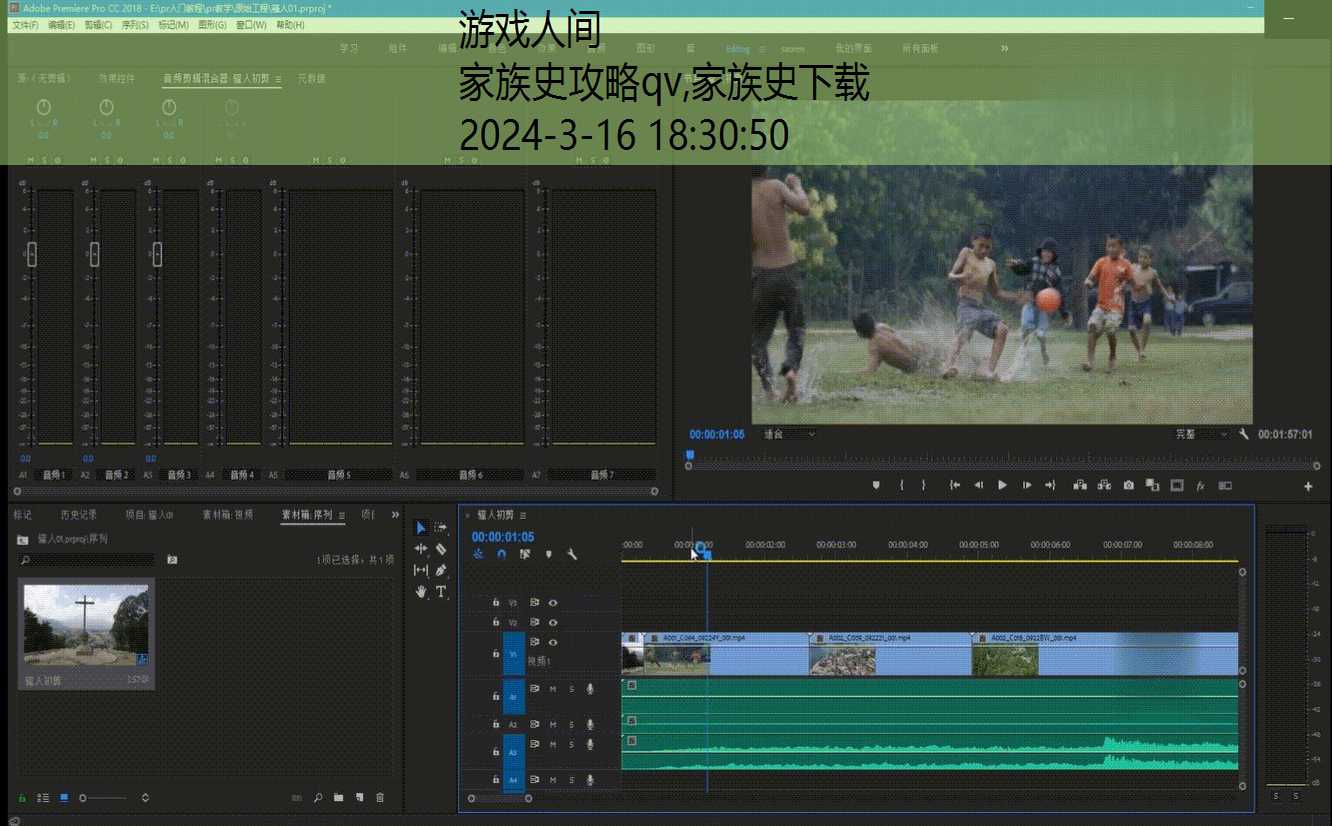Open timeline sequence panel menu

[522, 515]
